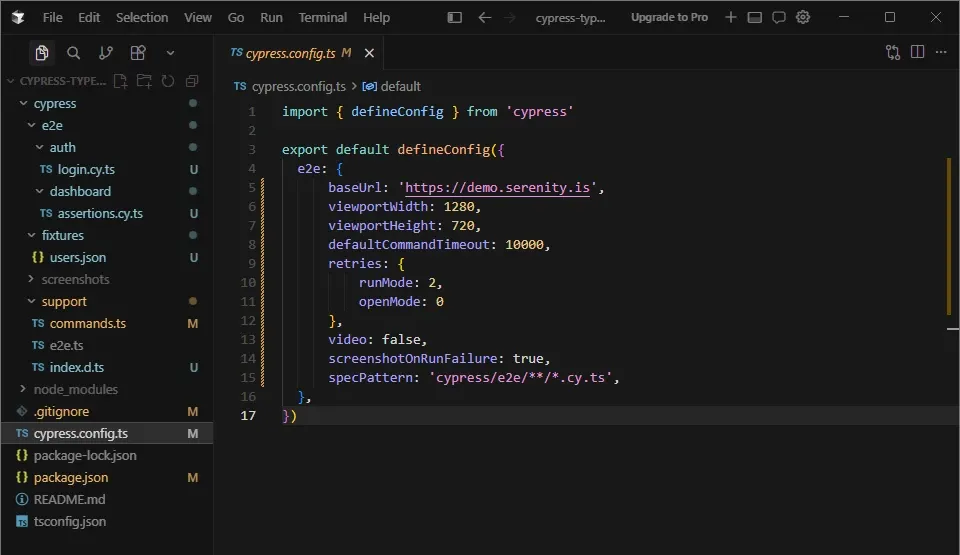Viewport: 960px width, 555px height.
Task: Open the File menu
Action: [x=53, y=17]
